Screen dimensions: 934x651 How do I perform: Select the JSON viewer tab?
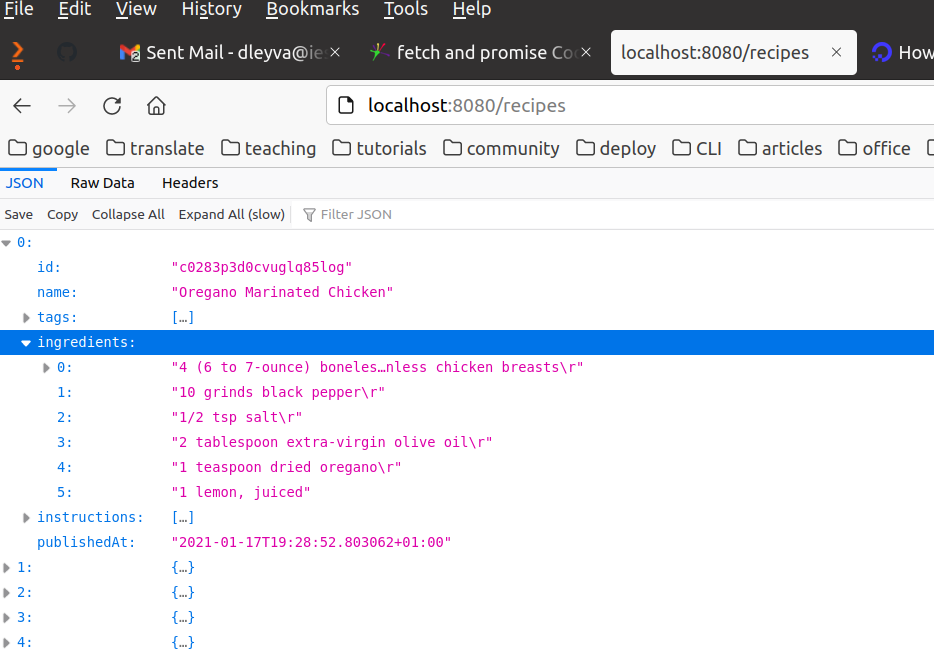[x=24, y=183]
